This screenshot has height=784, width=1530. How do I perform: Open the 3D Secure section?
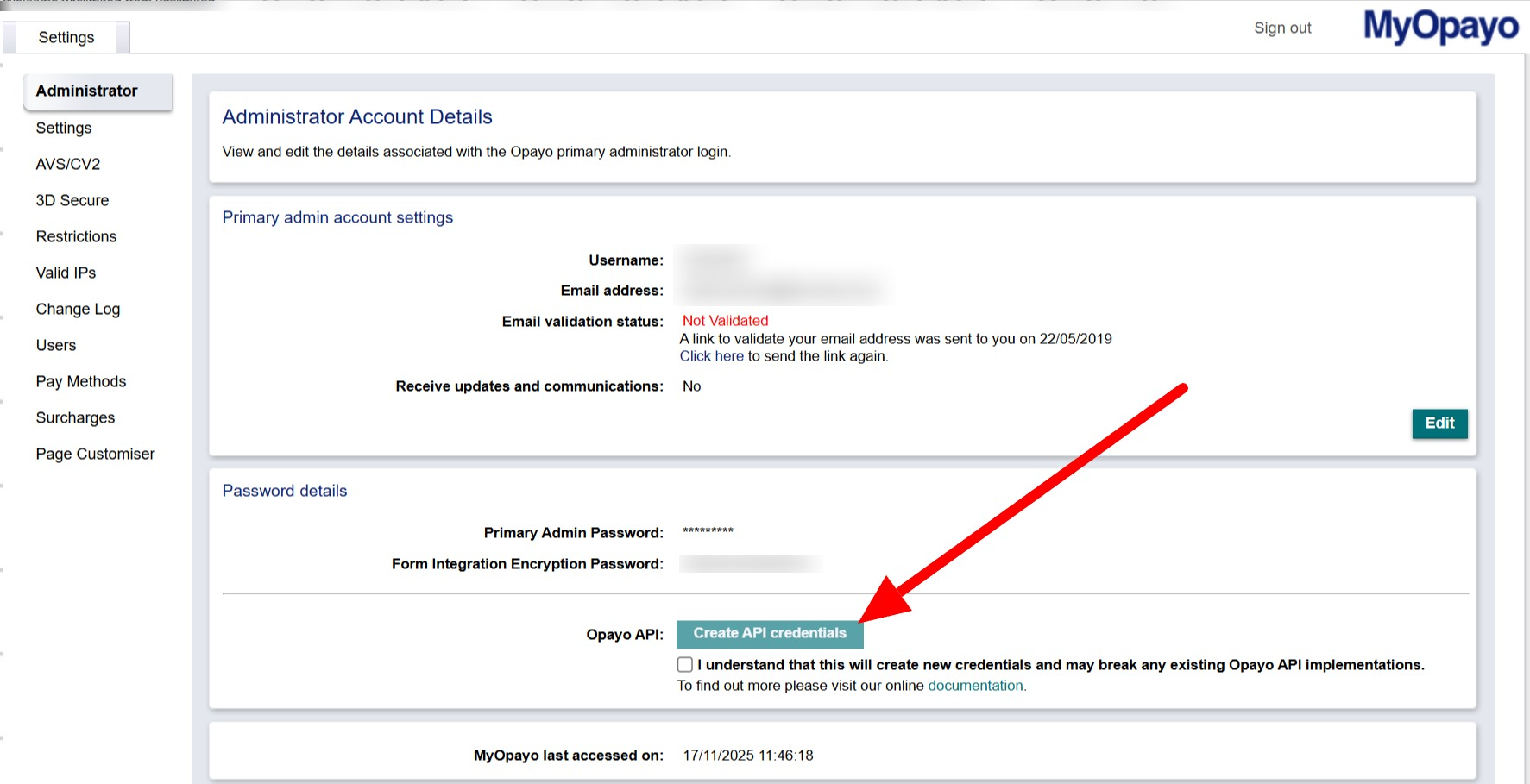click(x=72, y=200)
